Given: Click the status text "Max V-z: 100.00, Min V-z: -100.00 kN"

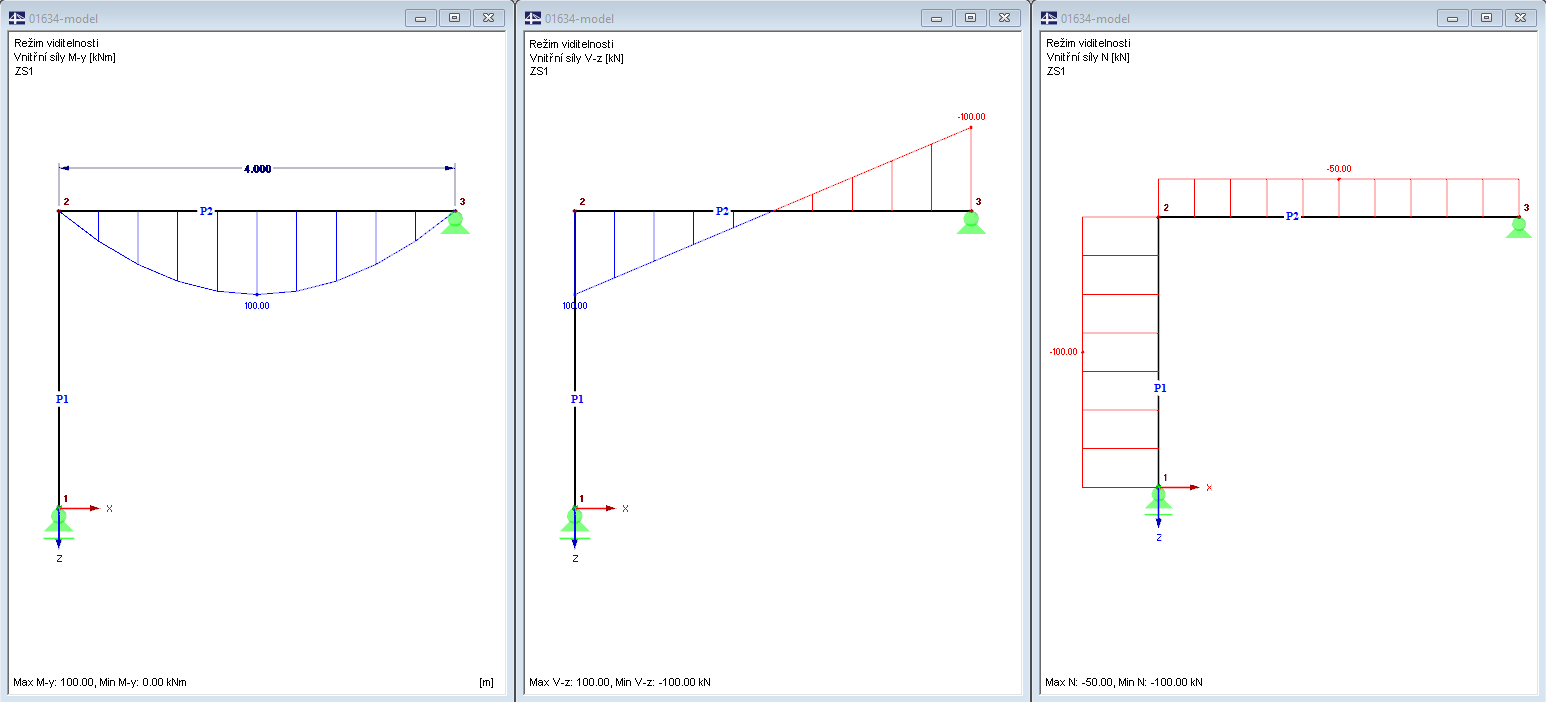Looking at the screenshot, I should pos(620,683).
